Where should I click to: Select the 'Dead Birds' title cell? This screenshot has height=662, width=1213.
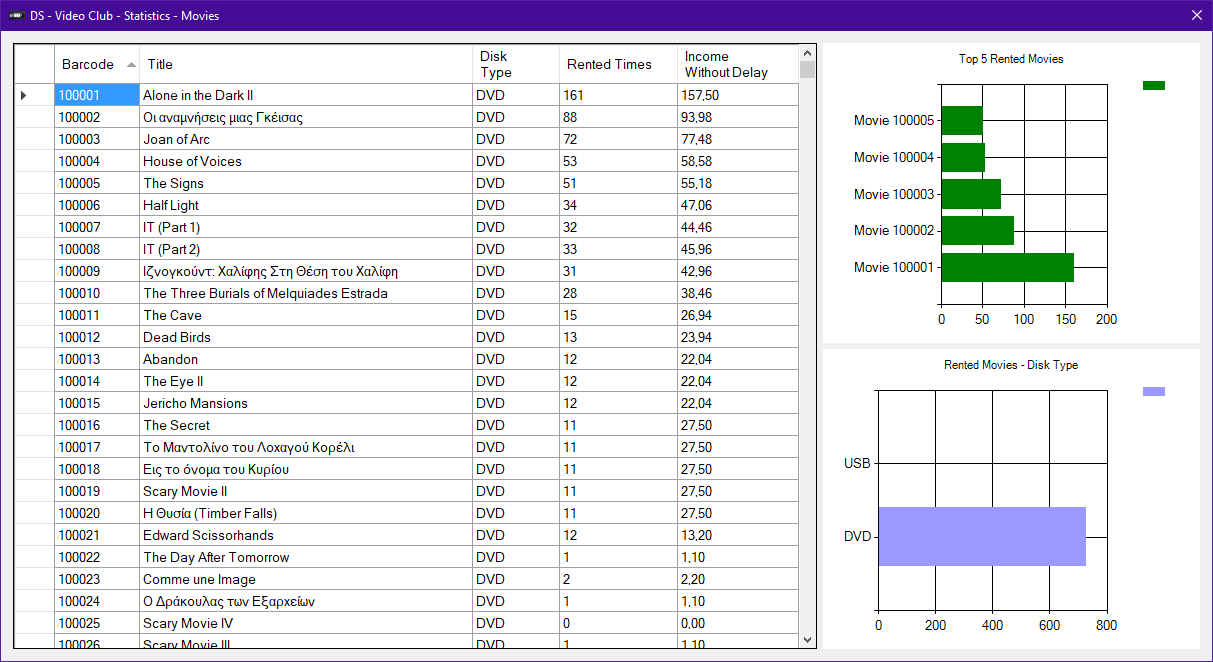pos(306,337)
